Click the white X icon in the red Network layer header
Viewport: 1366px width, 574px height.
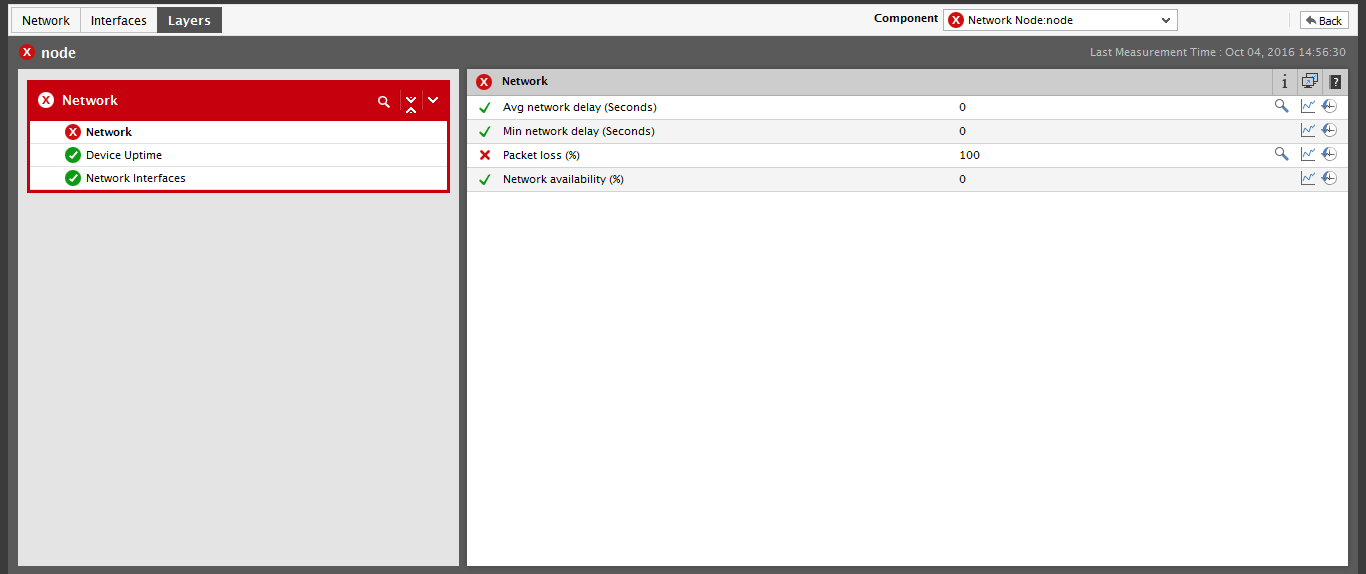point(46,100)
